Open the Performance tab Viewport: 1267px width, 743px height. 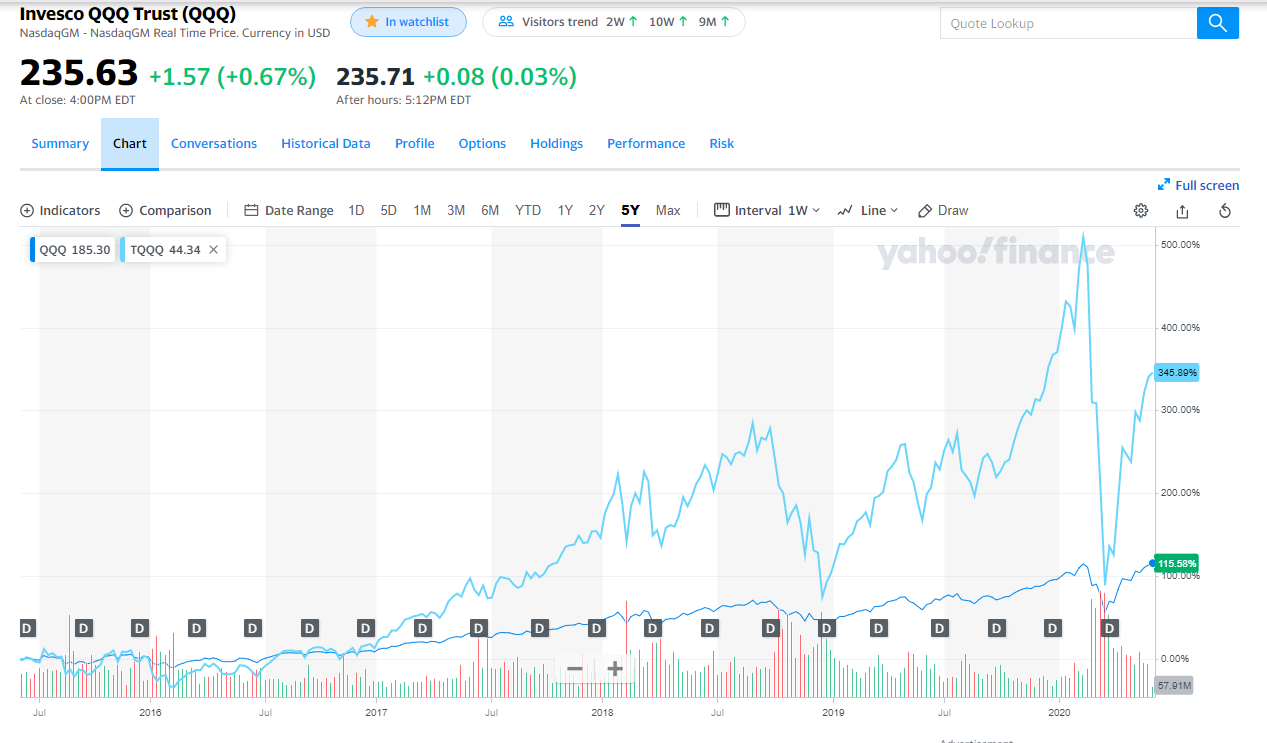tap(646, 144)
